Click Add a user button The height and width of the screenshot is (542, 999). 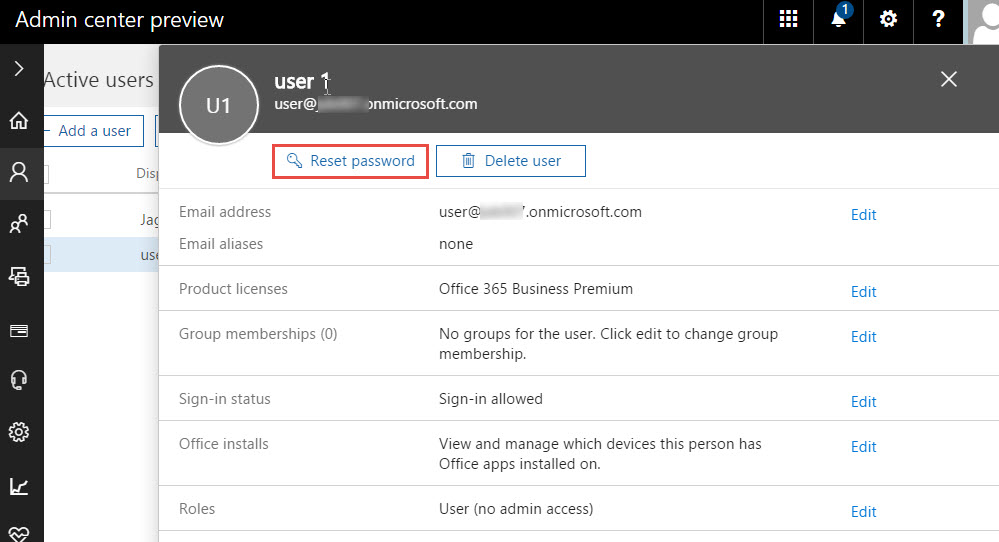point(94,131)
